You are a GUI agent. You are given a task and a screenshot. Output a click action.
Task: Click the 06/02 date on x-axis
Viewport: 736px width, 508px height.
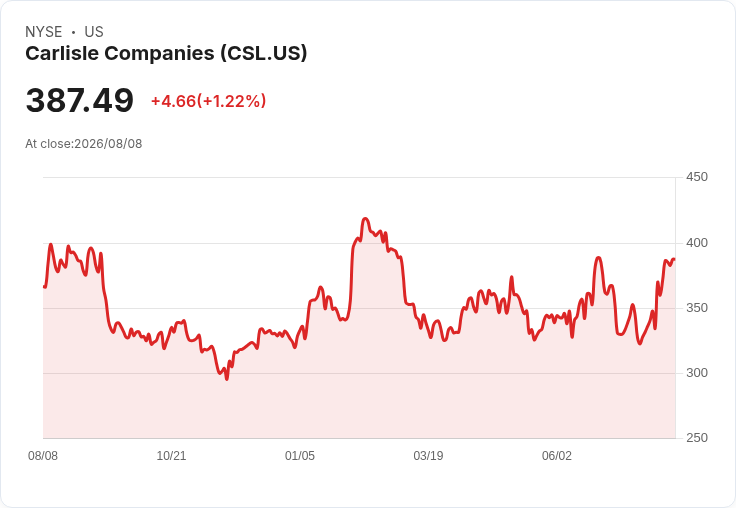557,456
